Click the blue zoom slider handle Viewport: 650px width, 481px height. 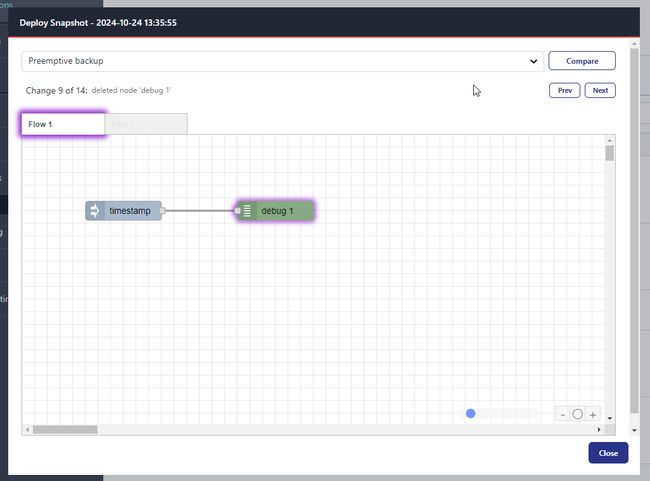pos(470,414)
